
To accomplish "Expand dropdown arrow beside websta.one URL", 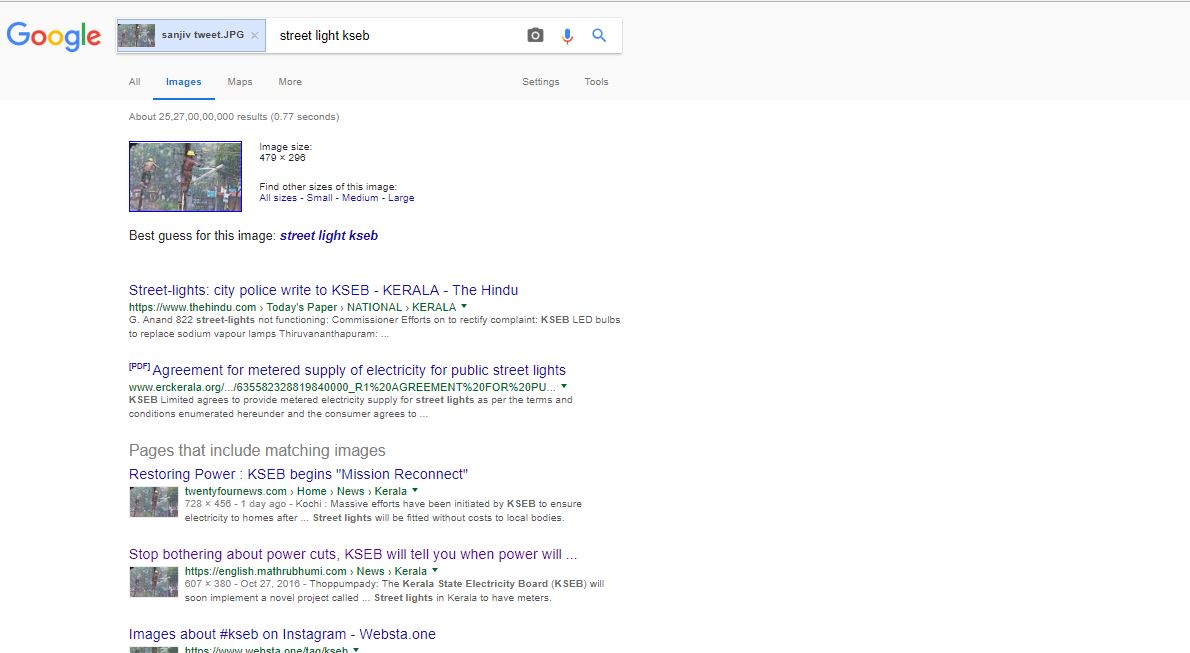I will pyautogui.click(x=356, y=649).
